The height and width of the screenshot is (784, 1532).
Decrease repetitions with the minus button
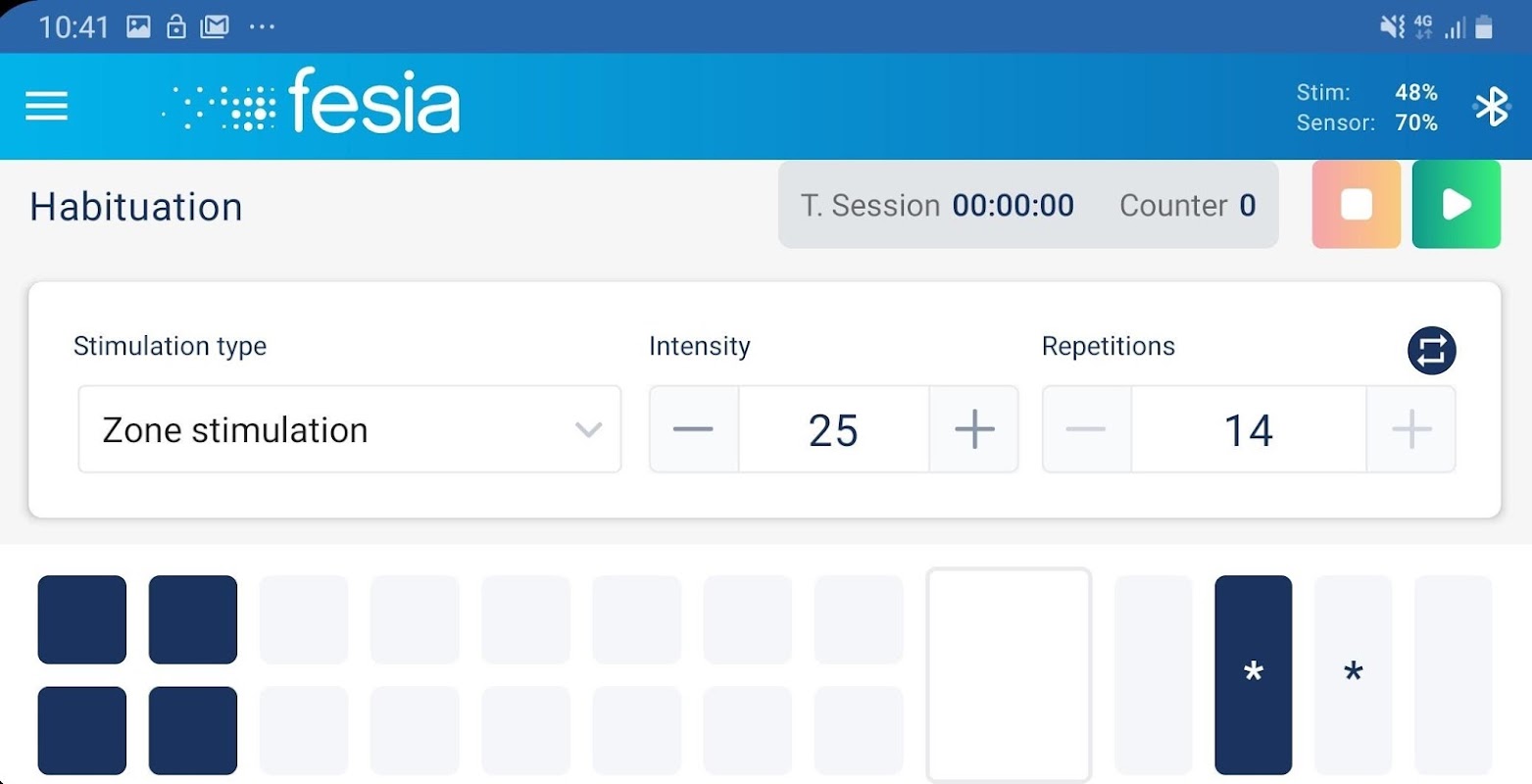[1086, 429]
